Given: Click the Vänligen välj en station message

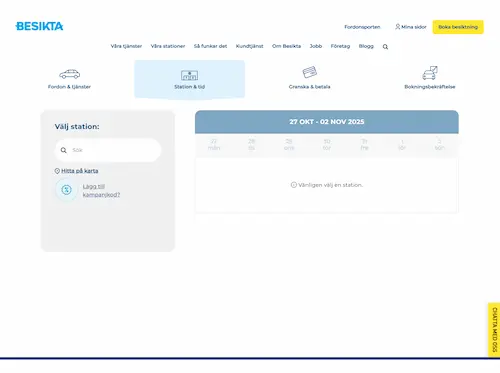Looking at the screenshot, I should coord(327,185).
